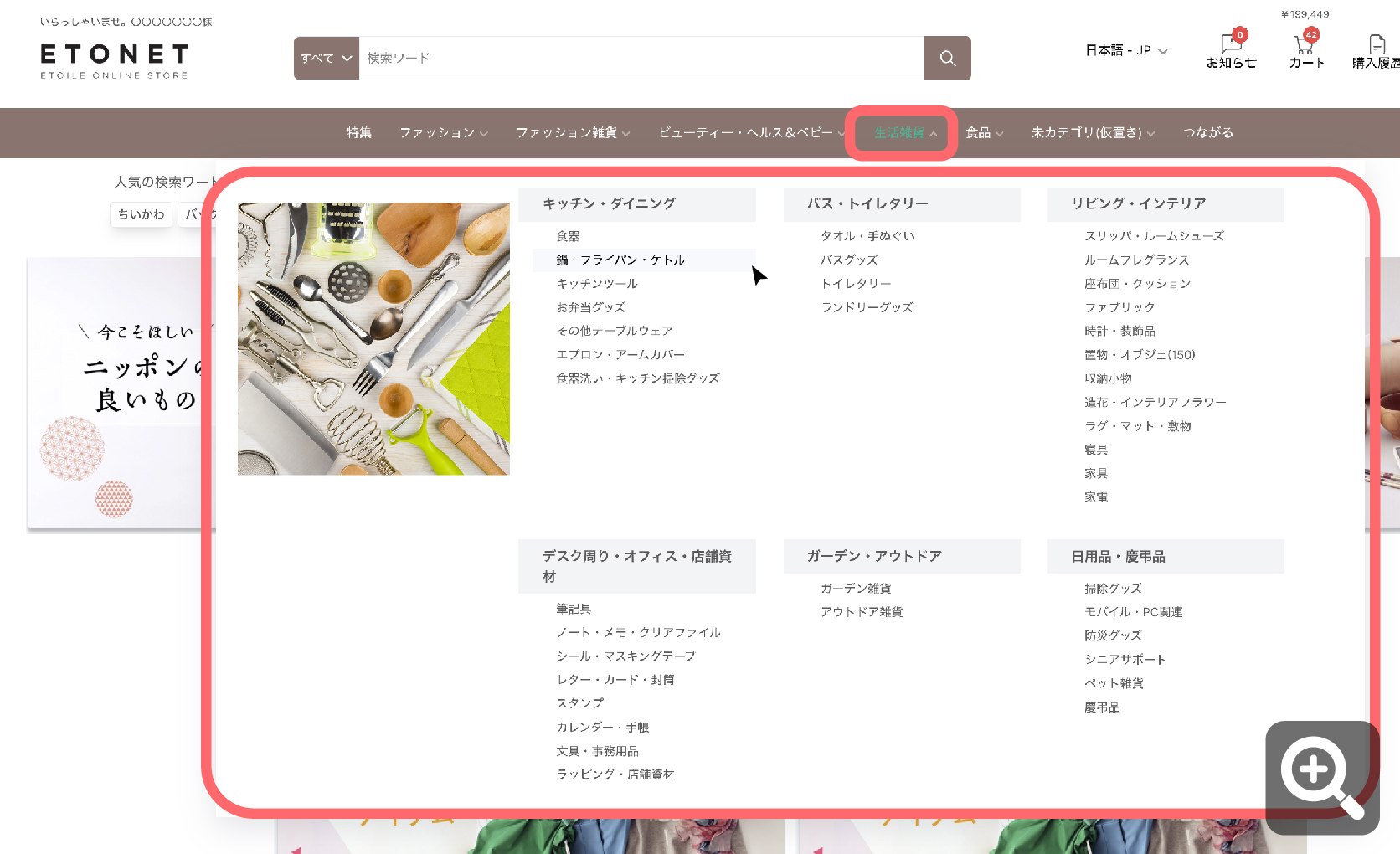Select スリッパ・ルームシューズ
This screenshot has width=1400, height=854.
[x=1155, y=236]
